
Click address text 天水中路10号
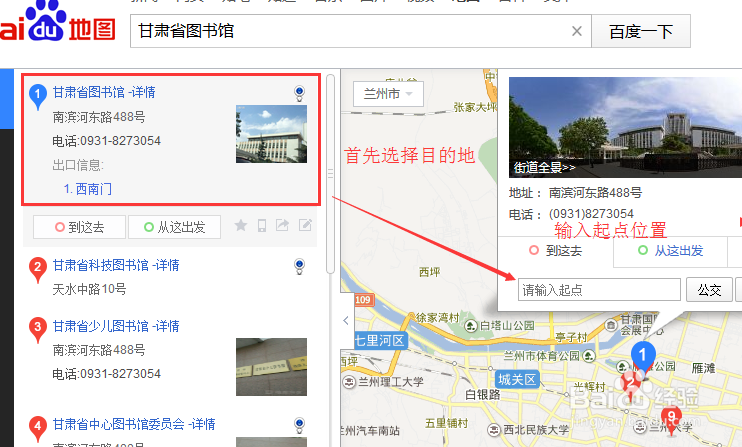coord(89,289)
